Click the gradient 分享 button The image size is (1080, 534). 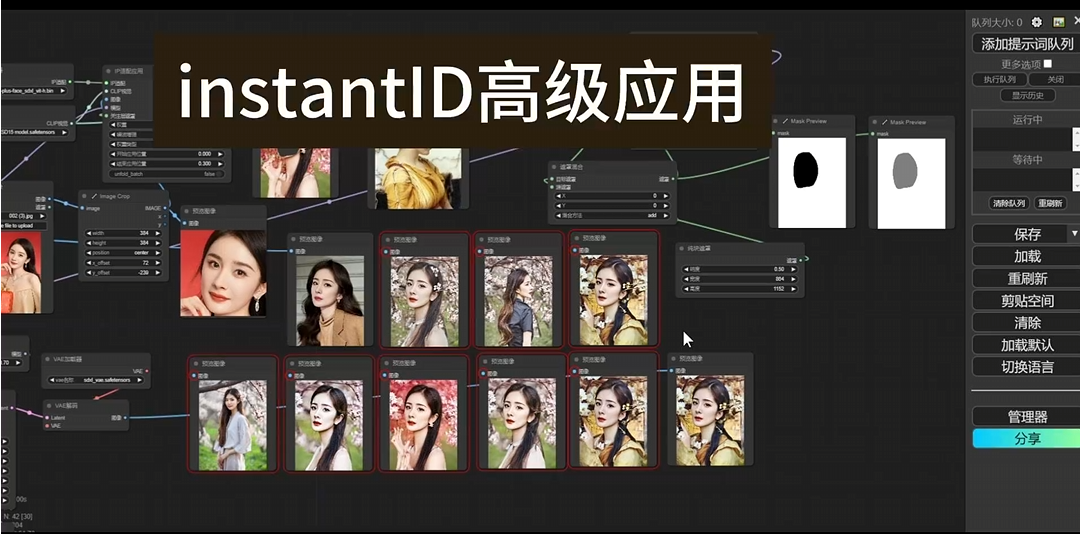(1026, 438)
